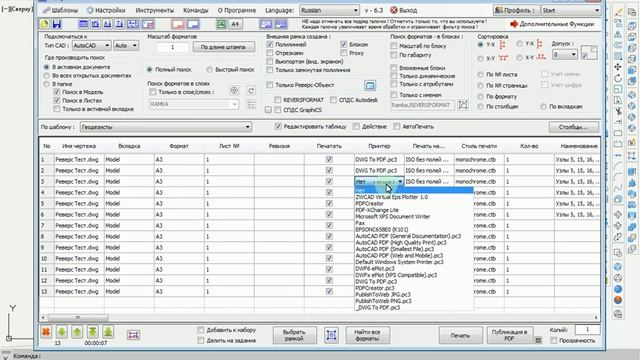
Task: Toggle Блоком checkbox
Action: (344, 44)
